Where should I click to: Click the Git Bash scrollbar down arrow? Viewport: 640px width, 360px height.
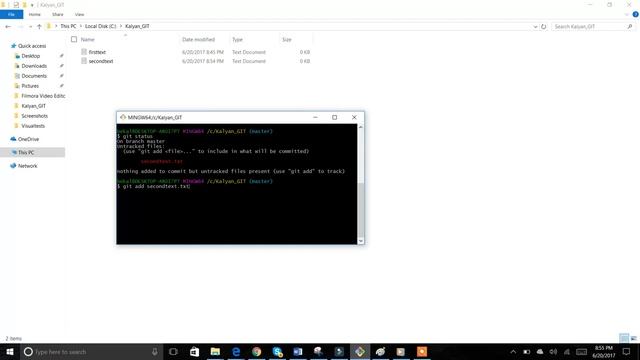(360, 241)
